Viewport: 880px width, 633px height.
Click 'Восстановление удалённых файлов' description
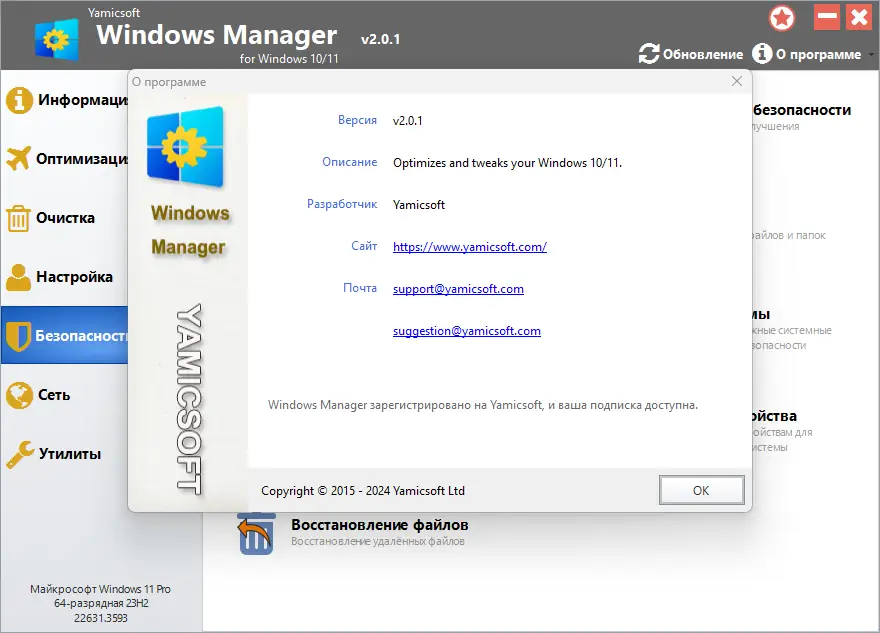click(x=378, y=542)
